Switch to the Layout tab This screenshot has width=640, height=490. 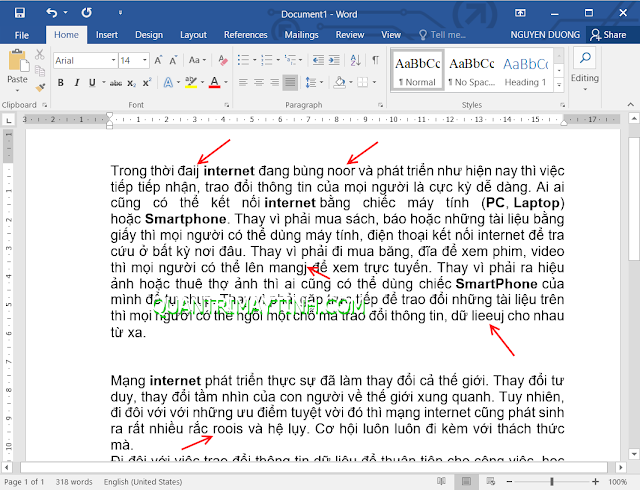click(x=193, y=35)
